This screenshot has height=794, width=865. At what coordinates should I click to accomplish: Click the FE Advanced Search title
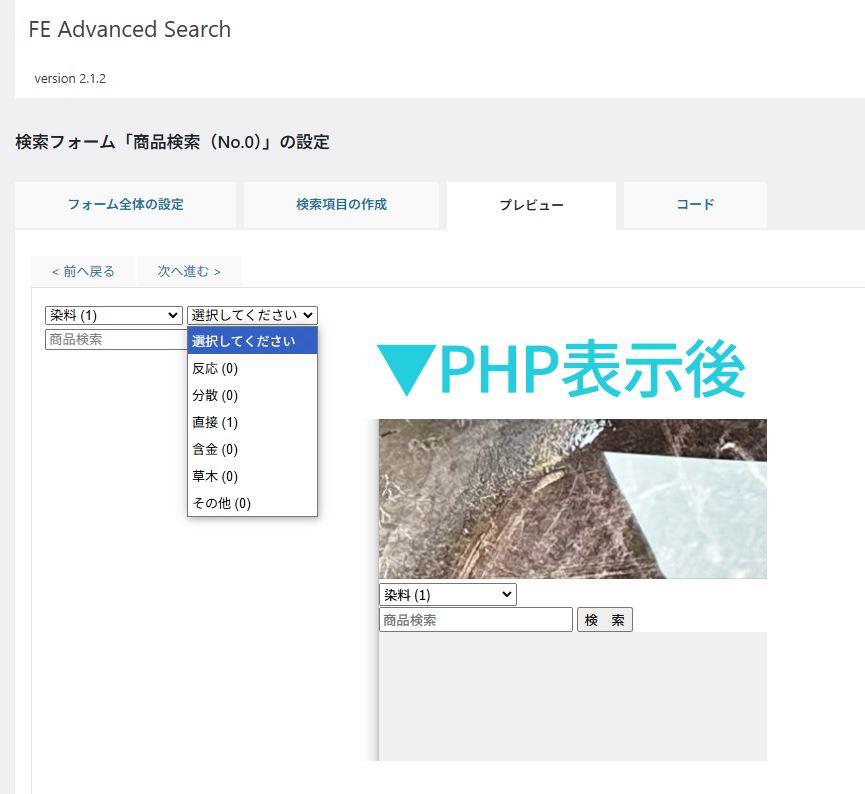coord(130,29)
